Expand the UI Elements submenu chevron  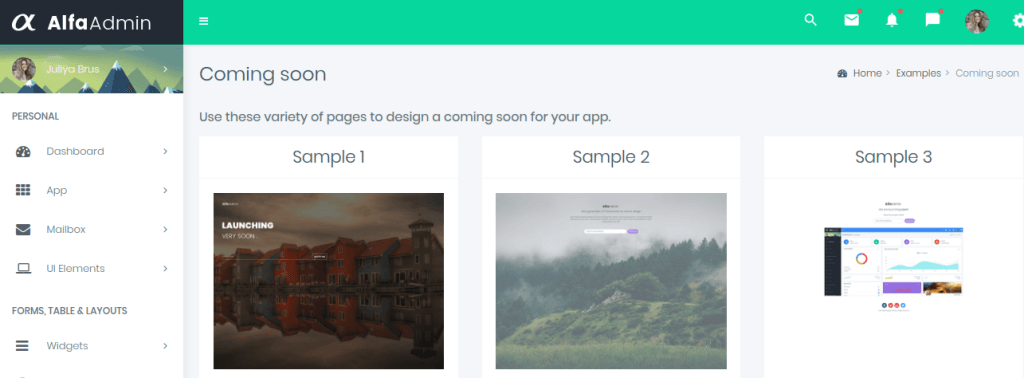[165, 268]
